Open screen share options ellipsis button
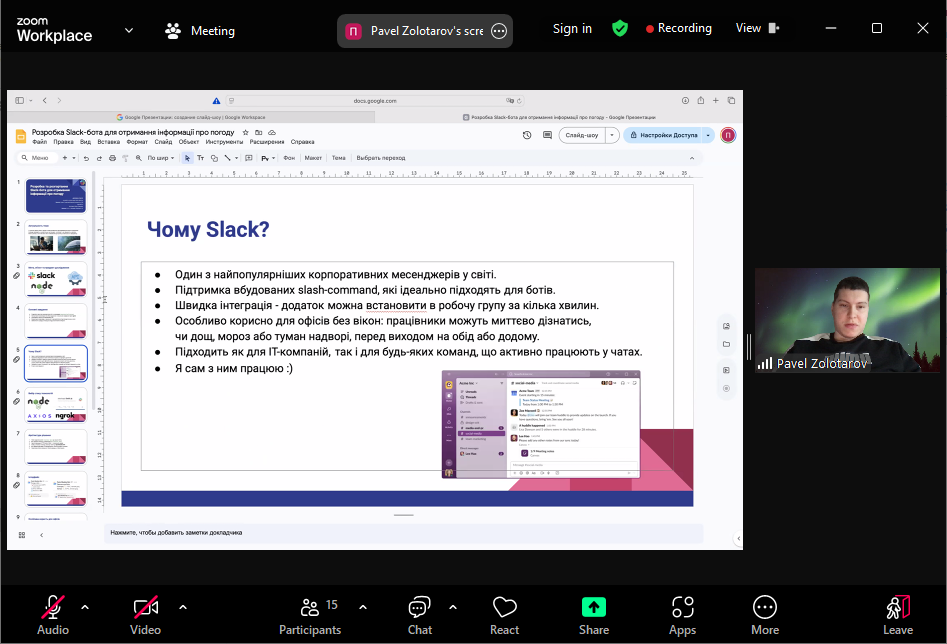Screen dimensions: 947x644 click(x=499, y=31)
